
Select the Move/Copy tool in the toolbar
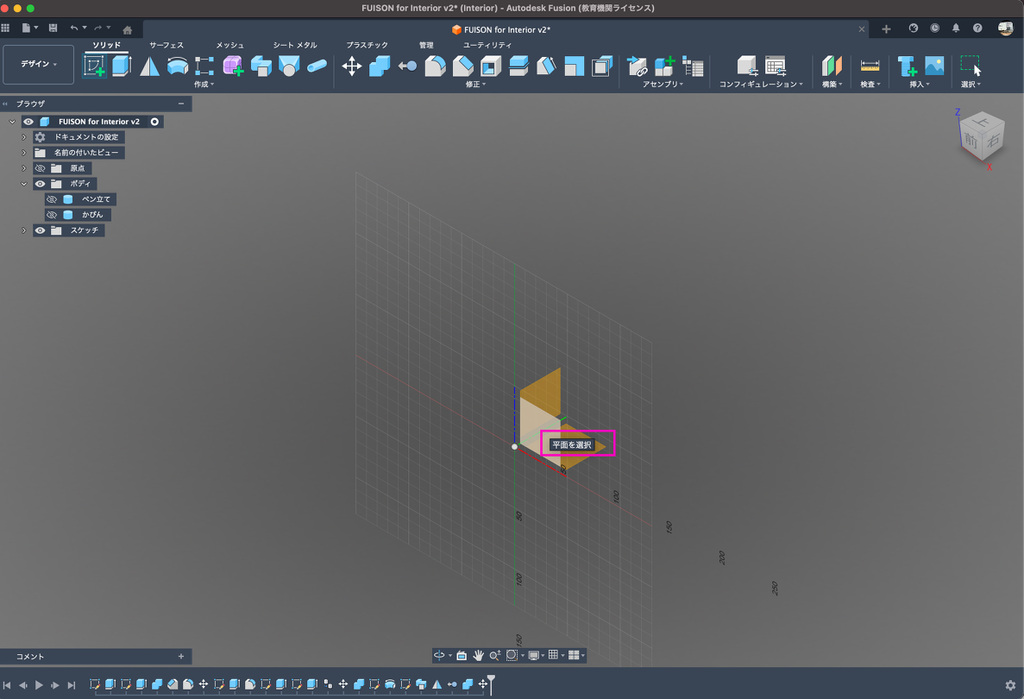coord(352,66)
